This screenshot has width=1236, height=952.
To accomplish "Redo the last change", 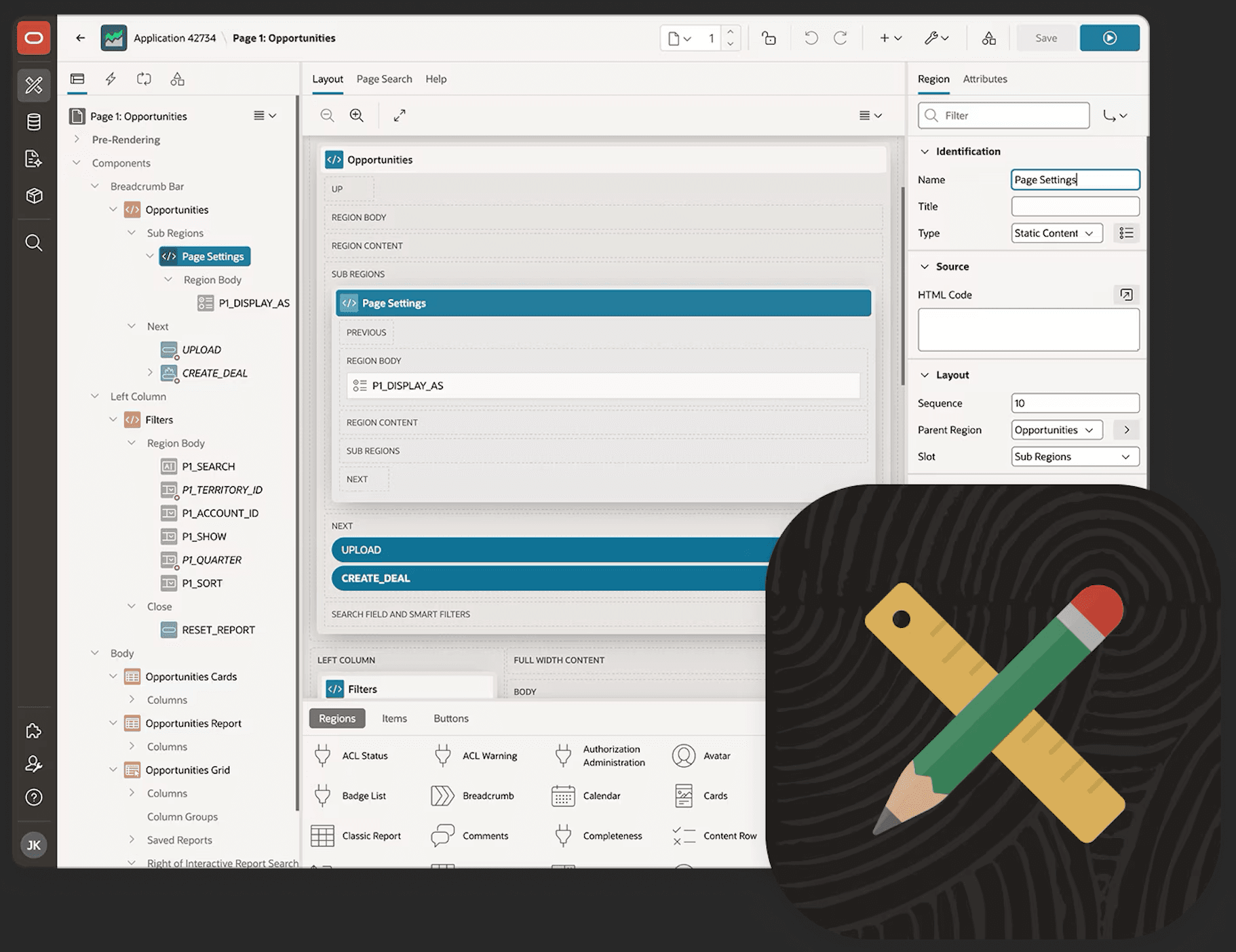I will click(x=841, y=38).
